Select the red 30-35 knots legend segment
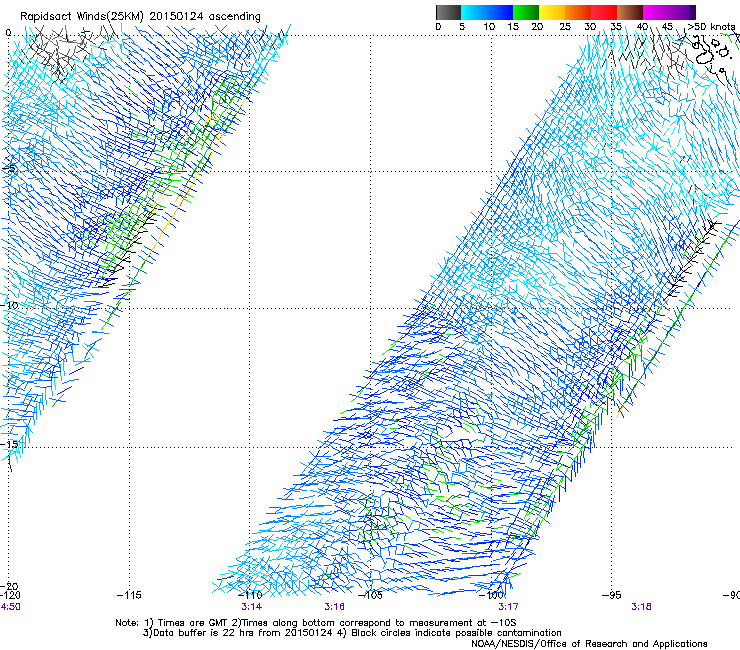Image resolution: width=740 pixels, height=650 pixels. coord(604,12)
